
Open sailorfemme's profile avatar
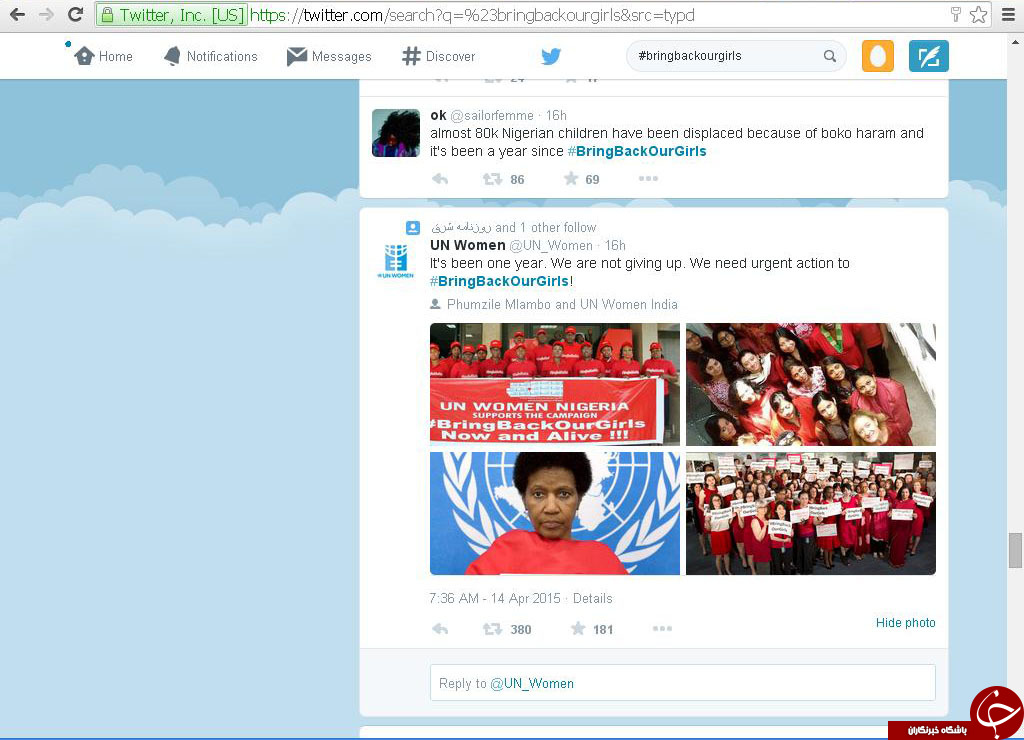click(396, 133)
